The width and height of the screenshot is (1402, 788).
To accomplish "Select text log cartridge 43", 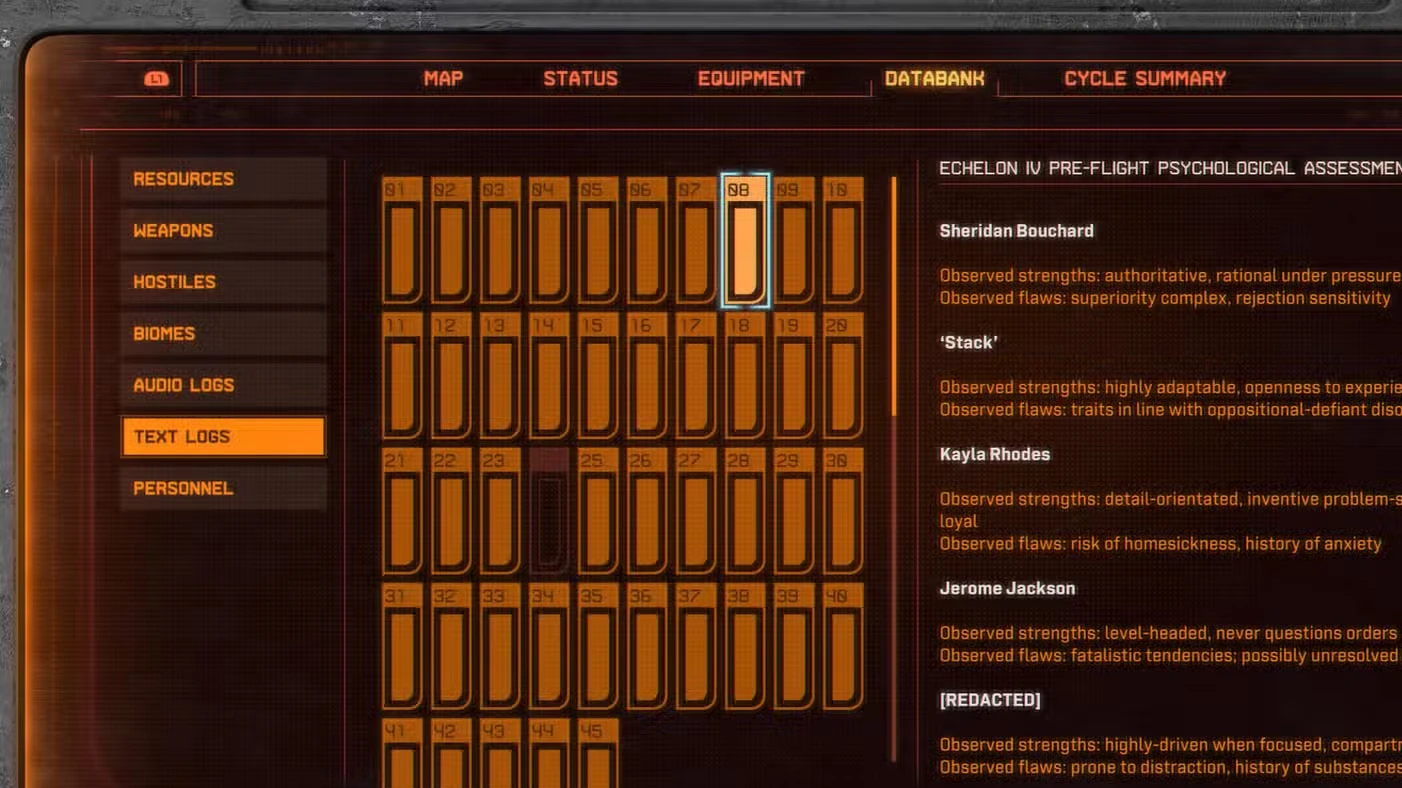I will (500, 753).
